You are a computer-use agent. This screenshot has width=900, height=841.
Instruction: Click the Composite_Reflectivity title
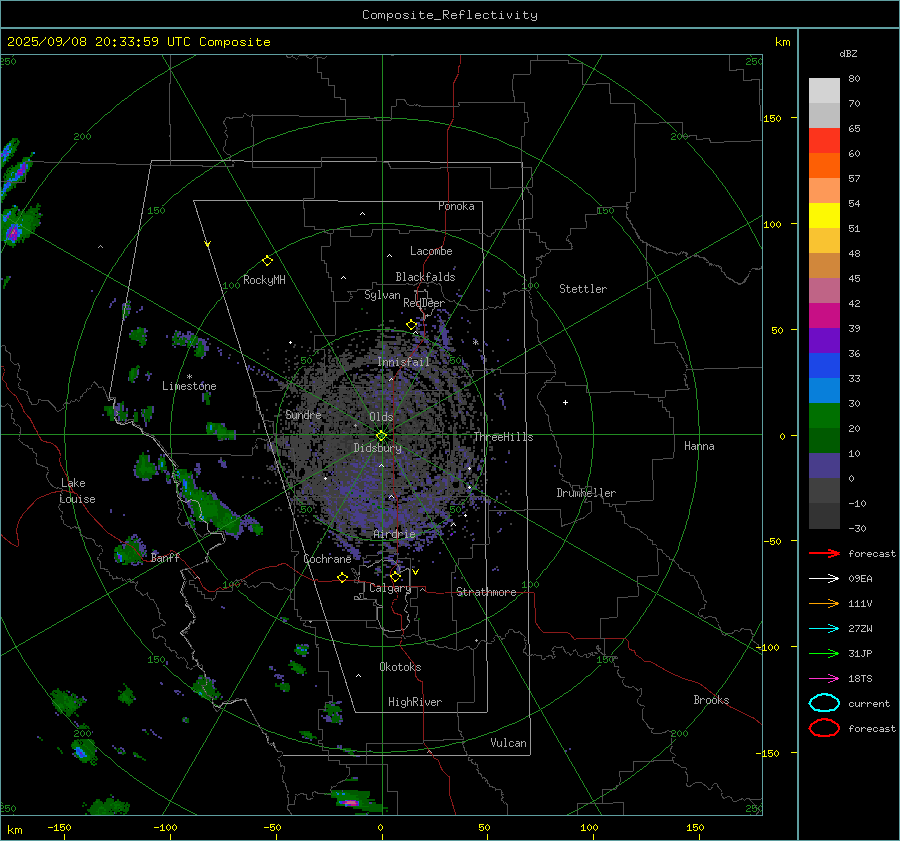449,15
